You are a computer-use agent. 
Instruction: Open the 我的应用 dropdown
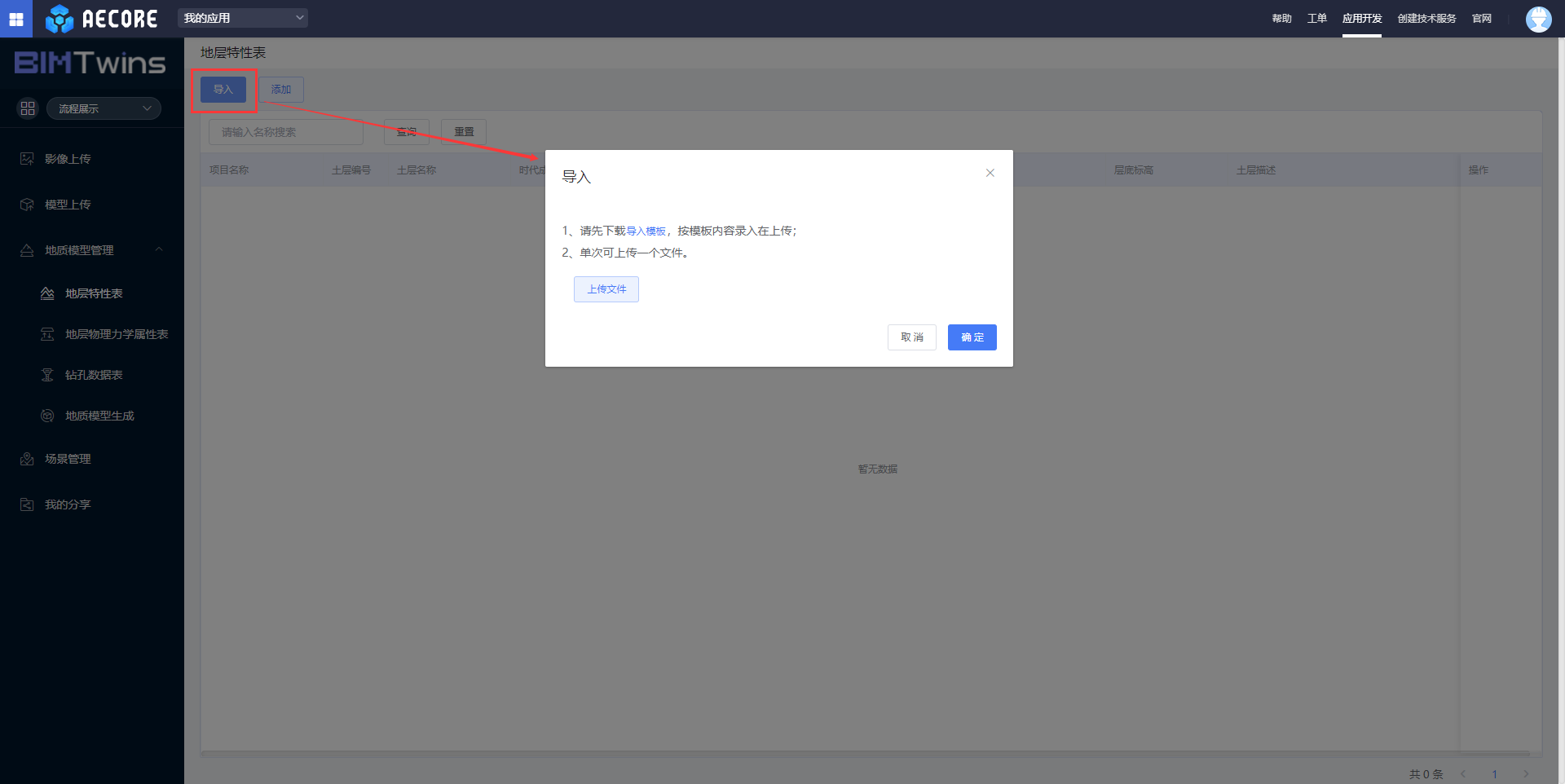(243, 18)
